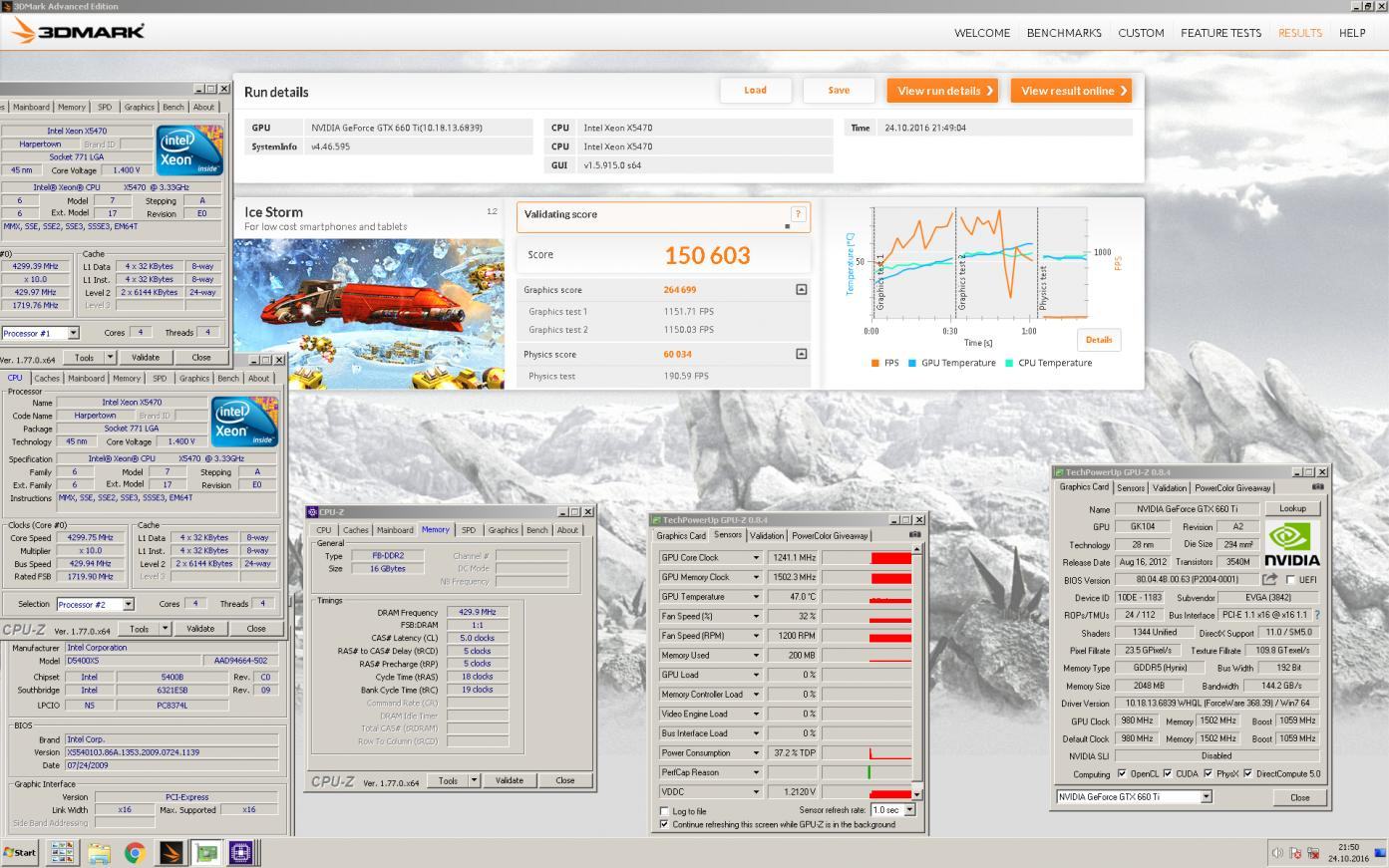Open the file explorer folder taskbar icon
The width and height of the screenshot is (1389, 868).
click(x=98, y=852)
